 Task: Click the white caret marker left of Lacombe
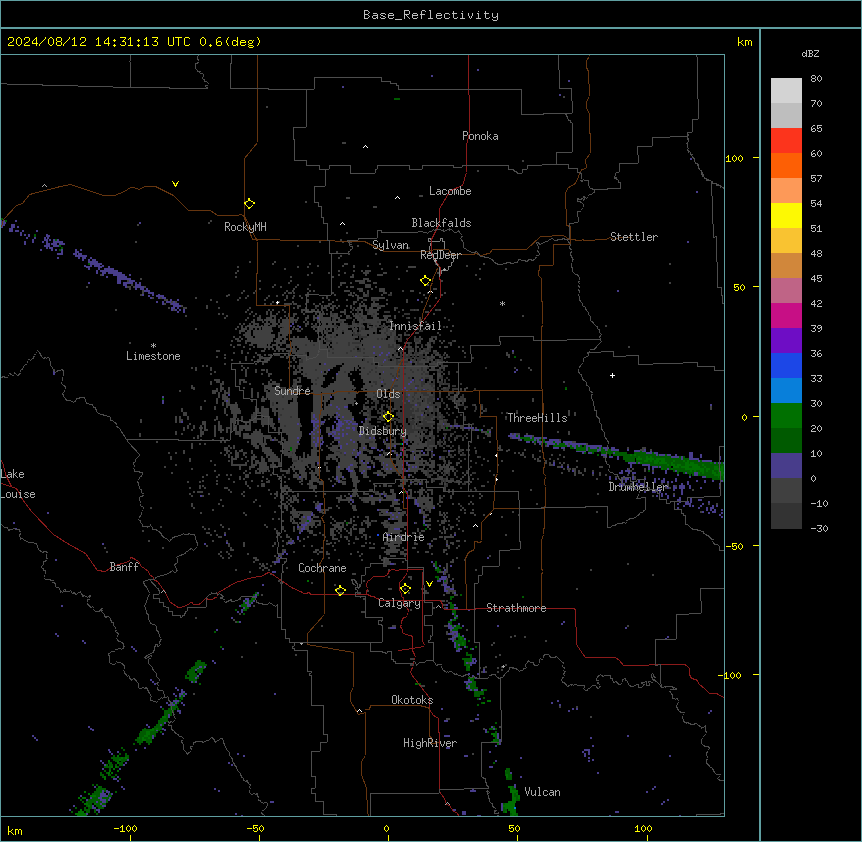397,197
